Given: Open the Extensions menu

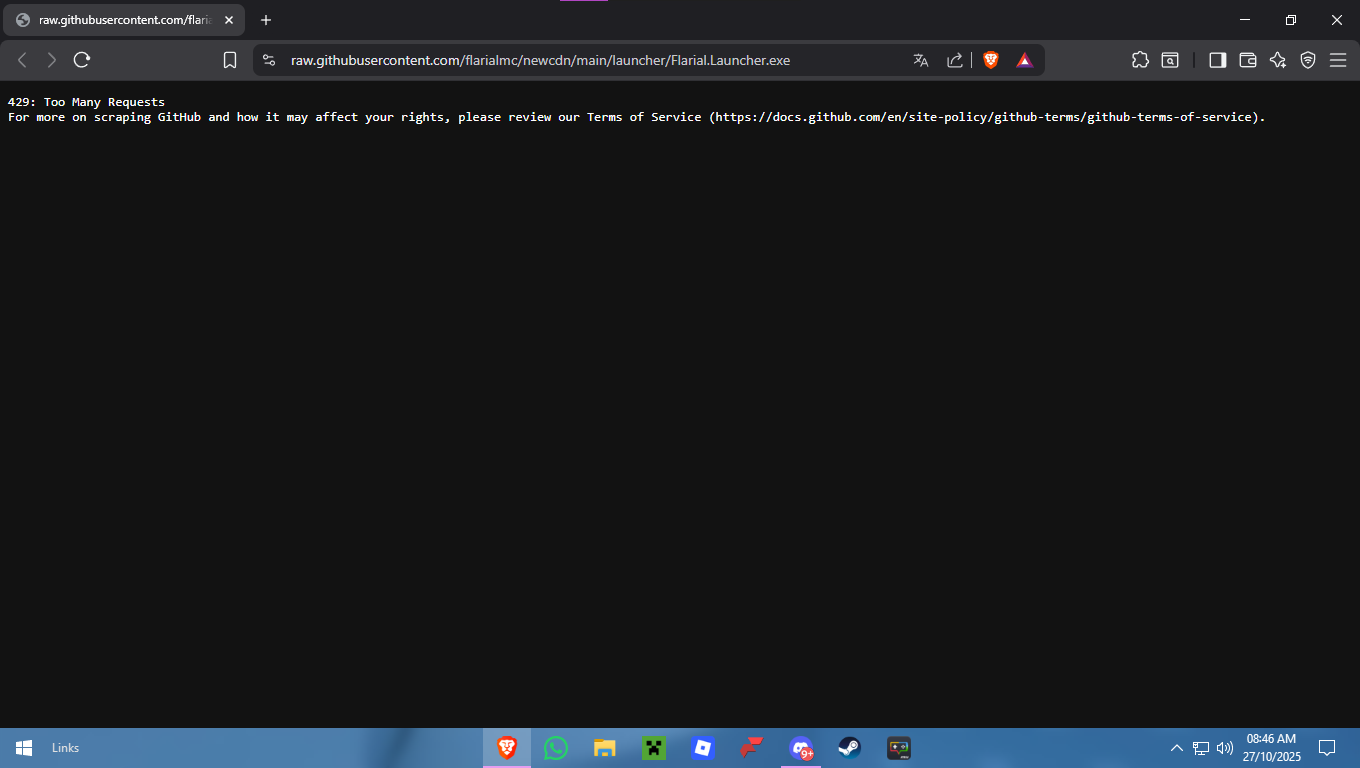Looking at the screenshot, I should pyautogui.click(x=1140, y=60).
